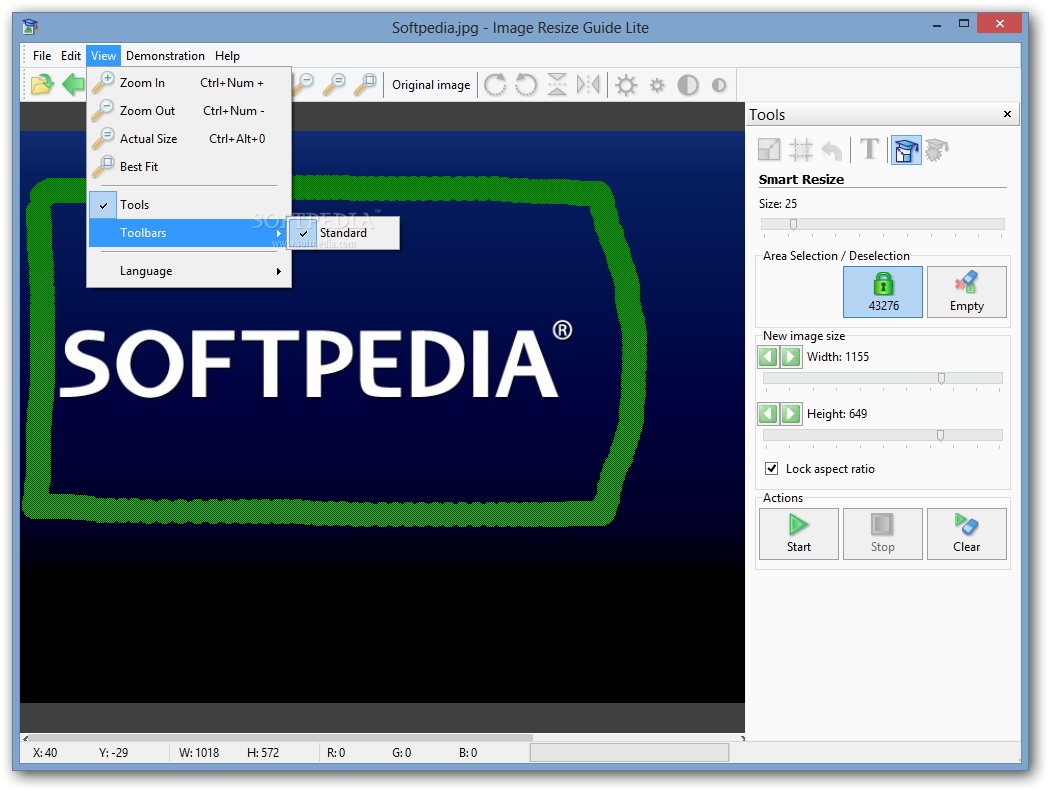Click the undo arrow in Tools panel

coord(832,150)
